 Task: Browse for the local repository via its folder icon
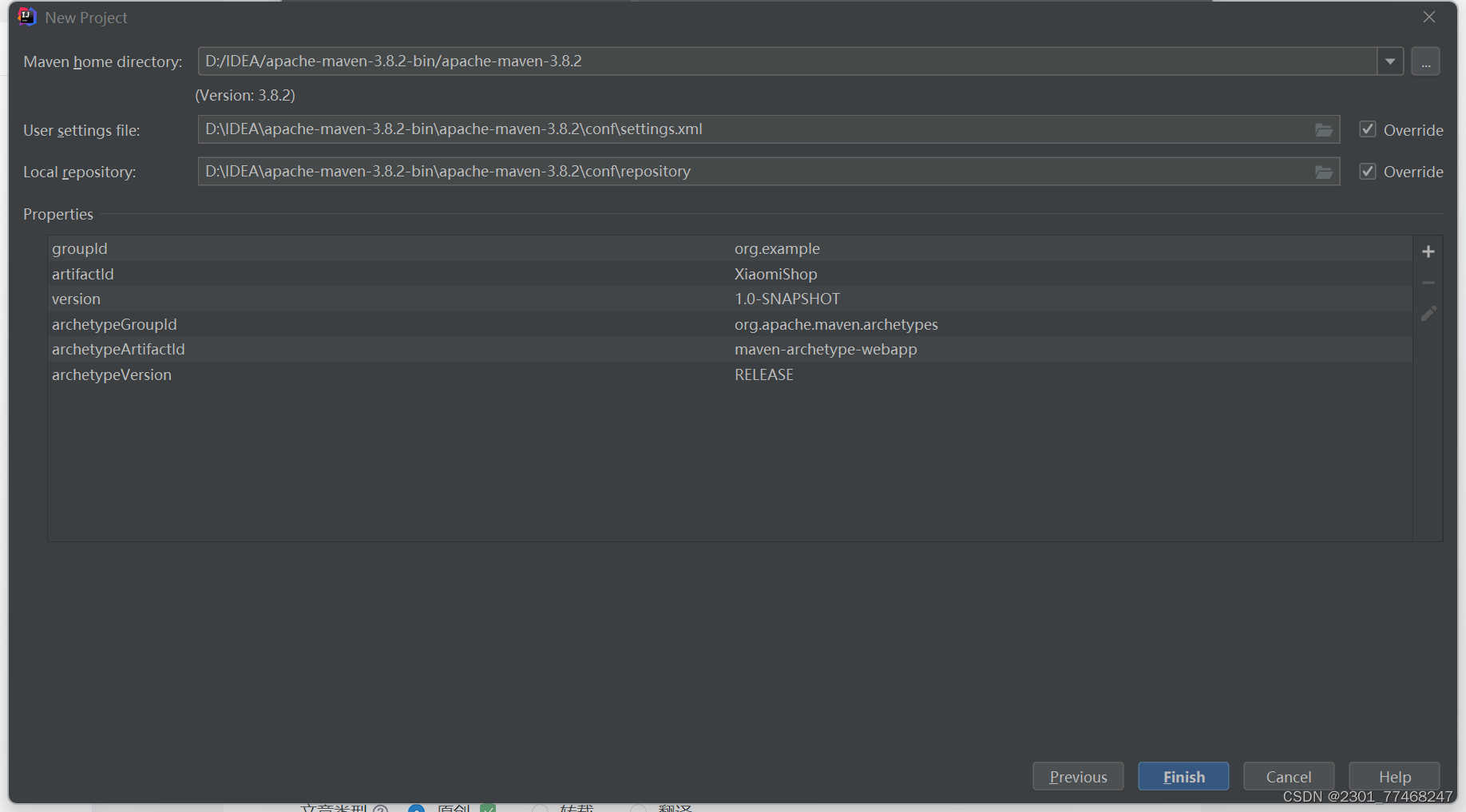click(1324, 172)
